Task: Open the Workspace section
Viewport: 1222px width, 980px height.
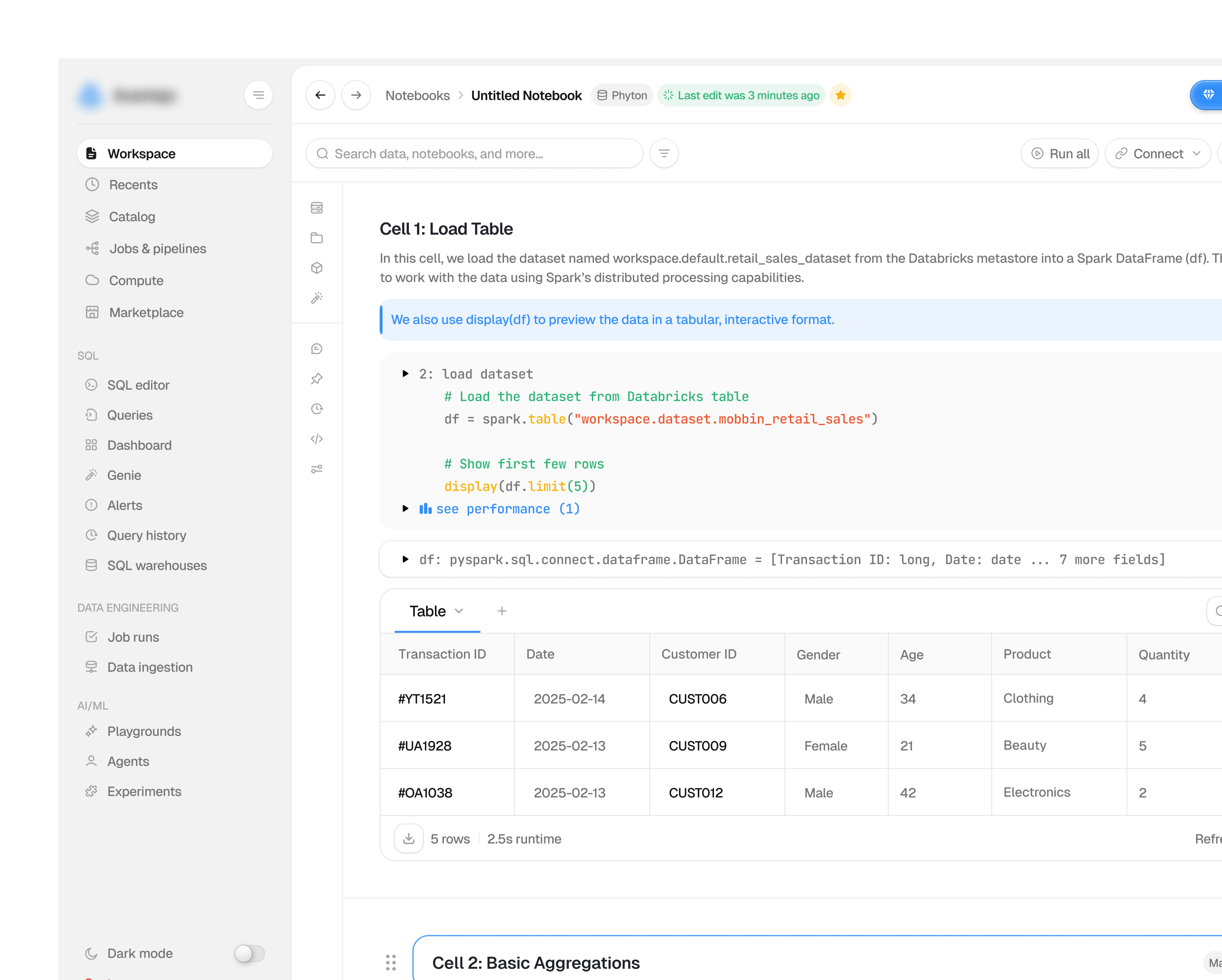Action: tap(174, 154)
